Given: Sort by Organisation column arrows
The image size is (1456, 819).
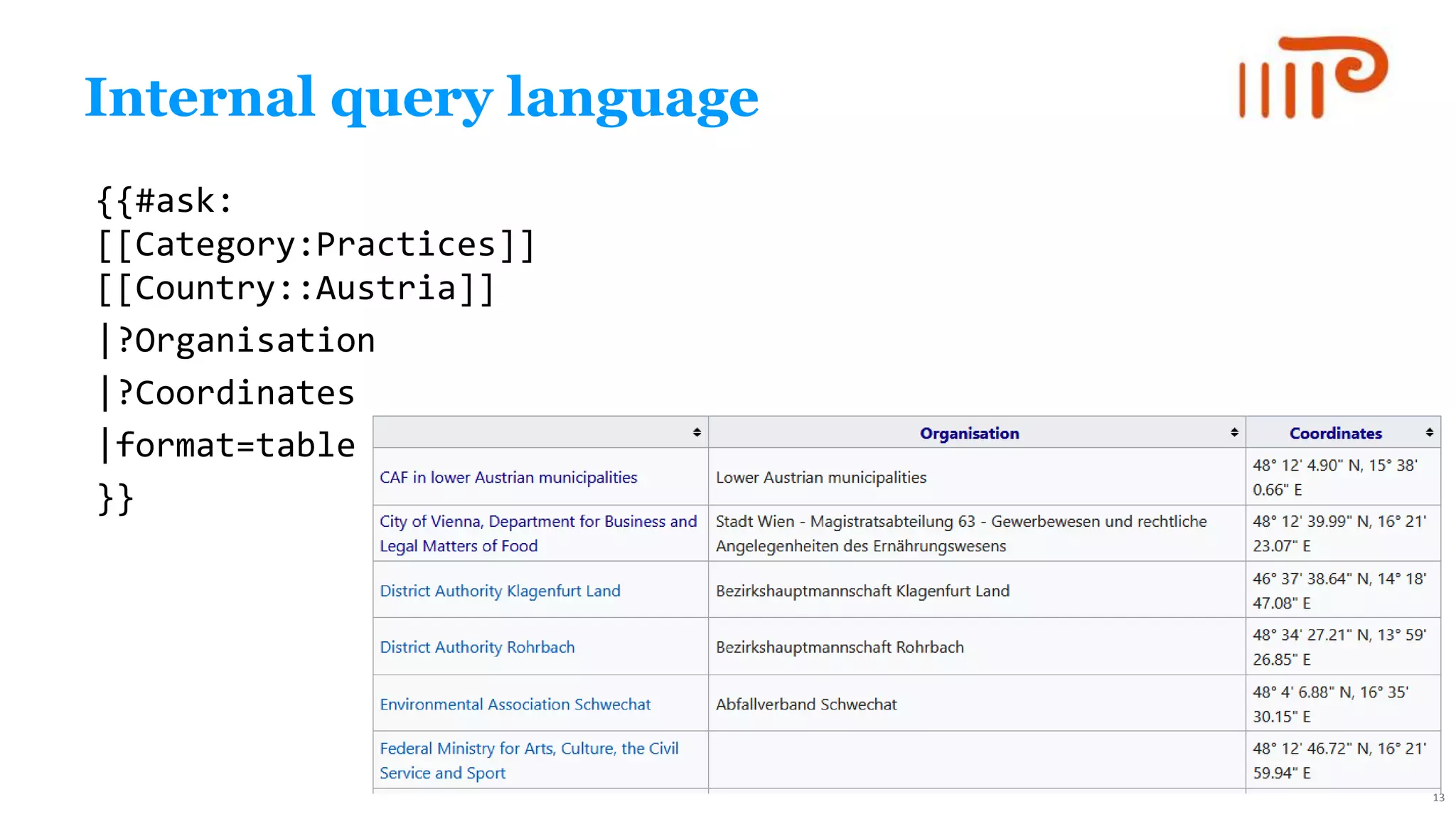Looking at the screenshot, I should tap(1234, 432).
